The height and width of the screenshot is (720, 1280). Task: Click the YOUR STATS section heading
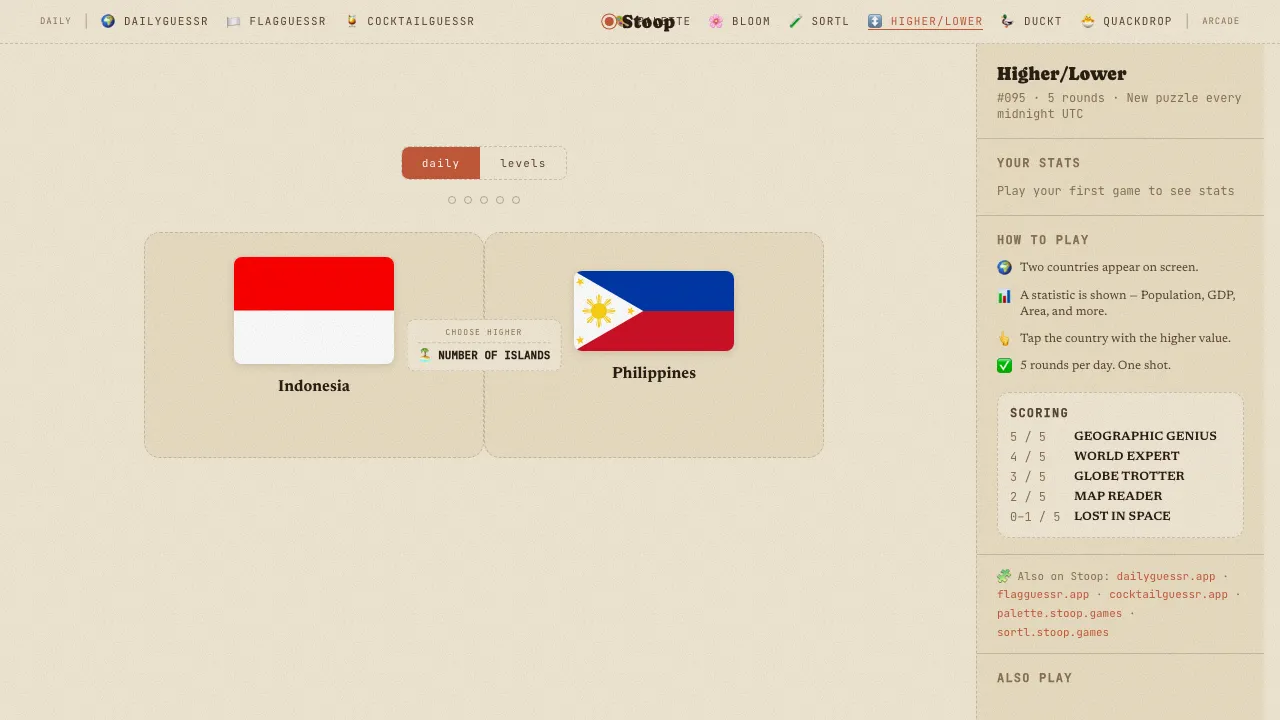pyautogui.click(x=1039, y=163)
